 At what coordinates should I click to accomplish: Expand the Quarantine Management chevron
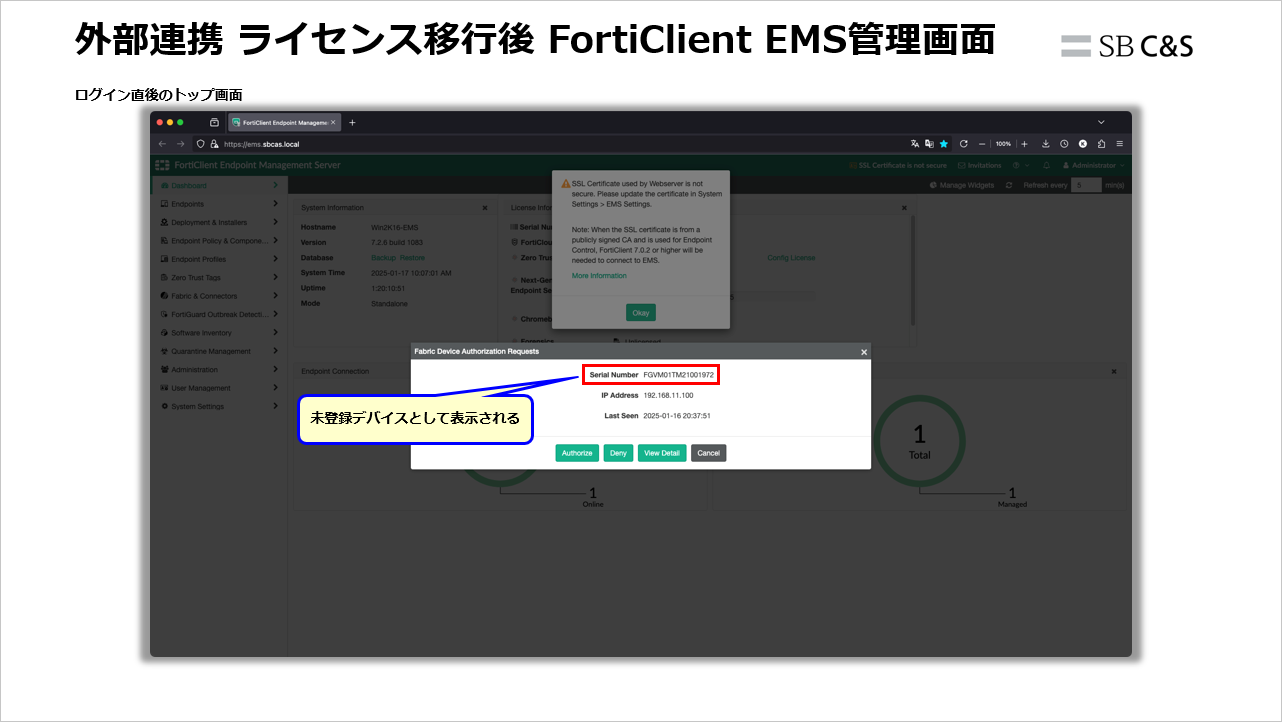(275, 351)
